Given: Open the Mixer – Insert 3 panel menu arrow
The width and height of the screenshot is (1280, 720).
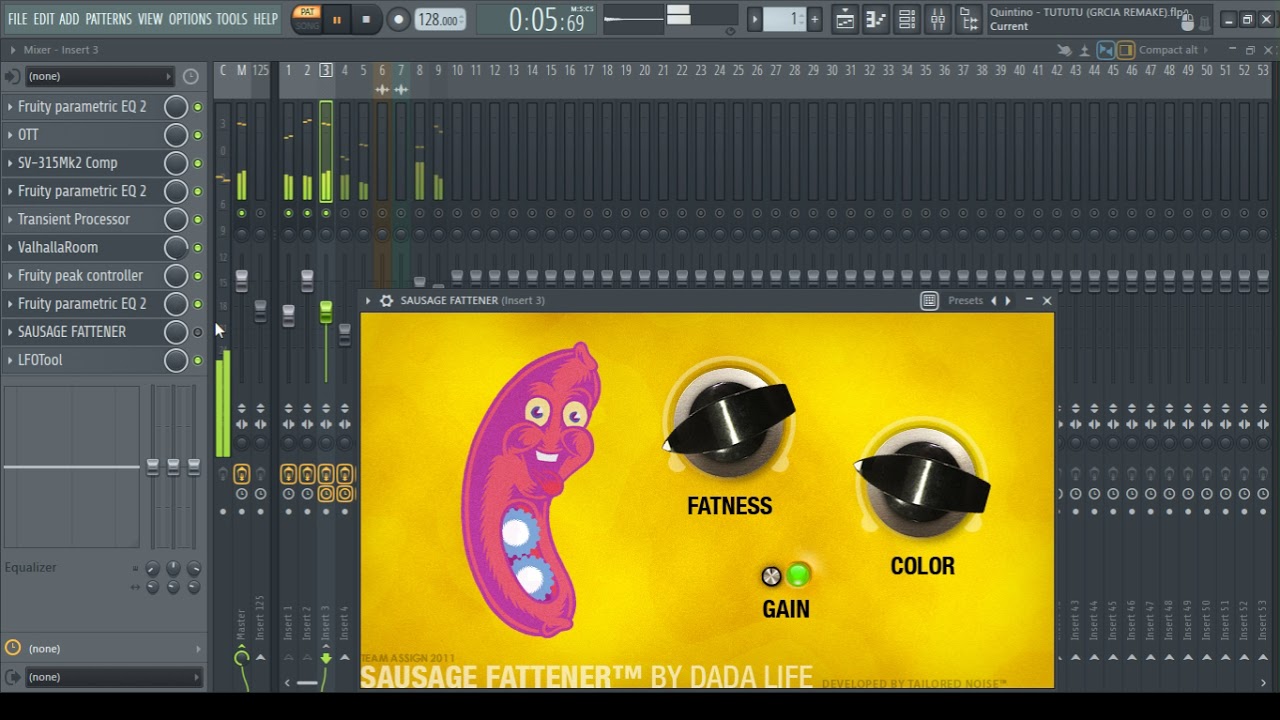Looking at the screenshot, I should click(x=13, y=49).
